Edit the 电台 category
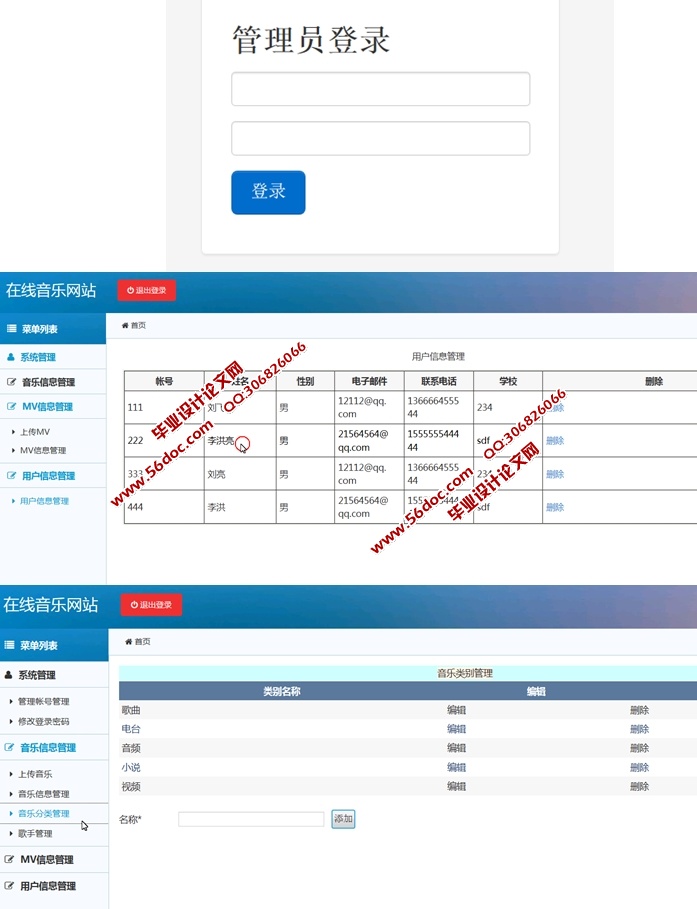The image size is (697, 909). [456, 729]
